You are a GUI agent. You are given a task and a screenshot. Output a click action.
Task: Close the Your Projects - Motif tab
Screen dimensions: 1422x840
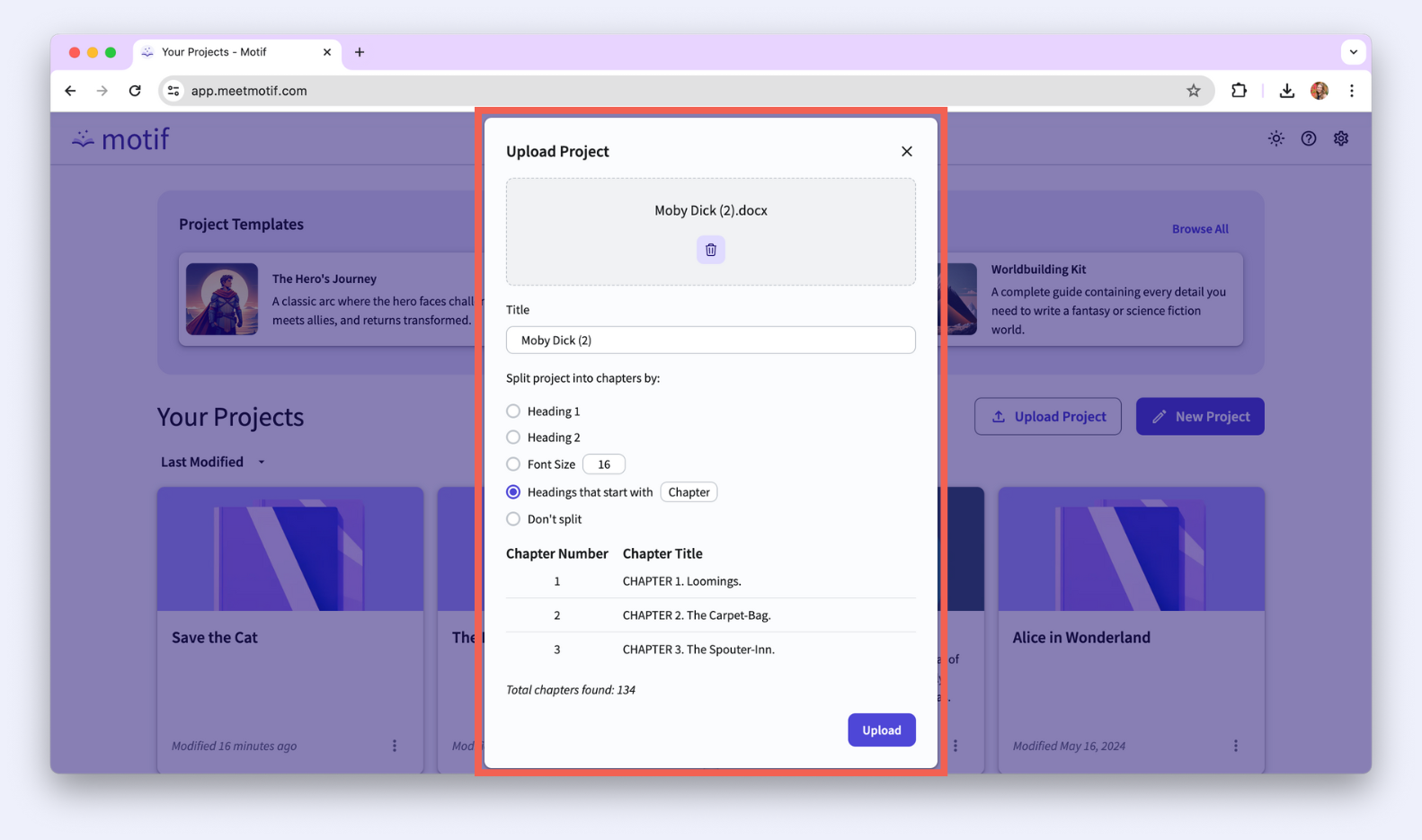pos(326,52)
